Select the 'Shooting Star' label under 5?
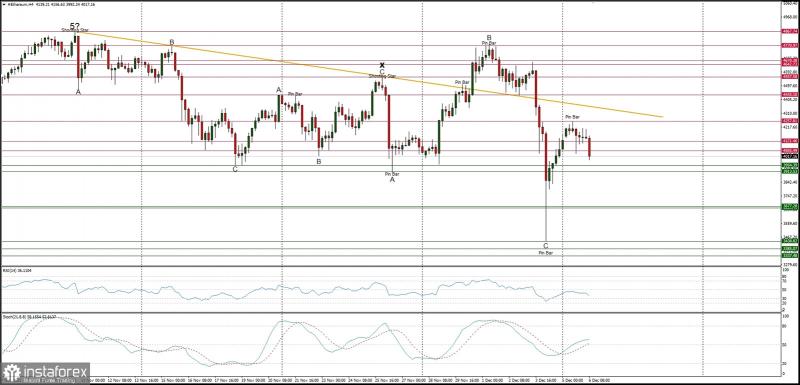Screen dimensions: 800x385 coord(75,30)
